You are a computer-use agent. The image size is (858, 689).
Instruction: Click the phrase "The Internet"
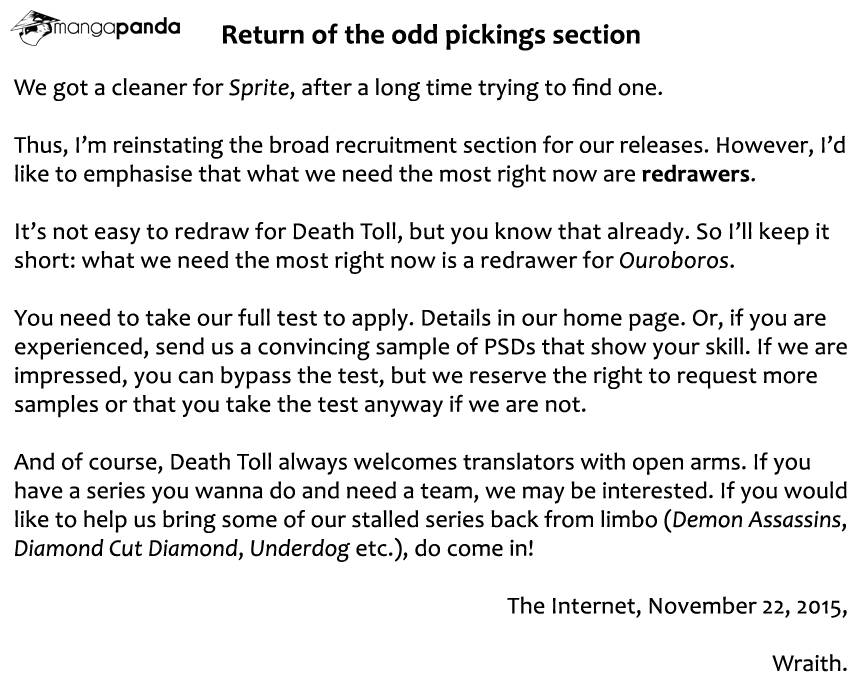pos(572,606)
